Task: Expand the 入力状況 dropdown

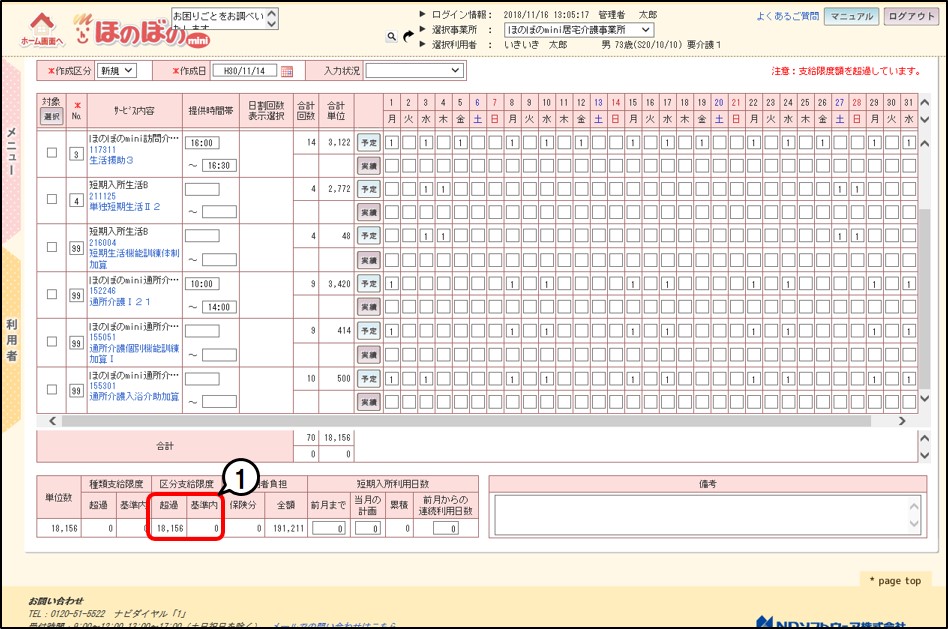Action: [415, 71]
